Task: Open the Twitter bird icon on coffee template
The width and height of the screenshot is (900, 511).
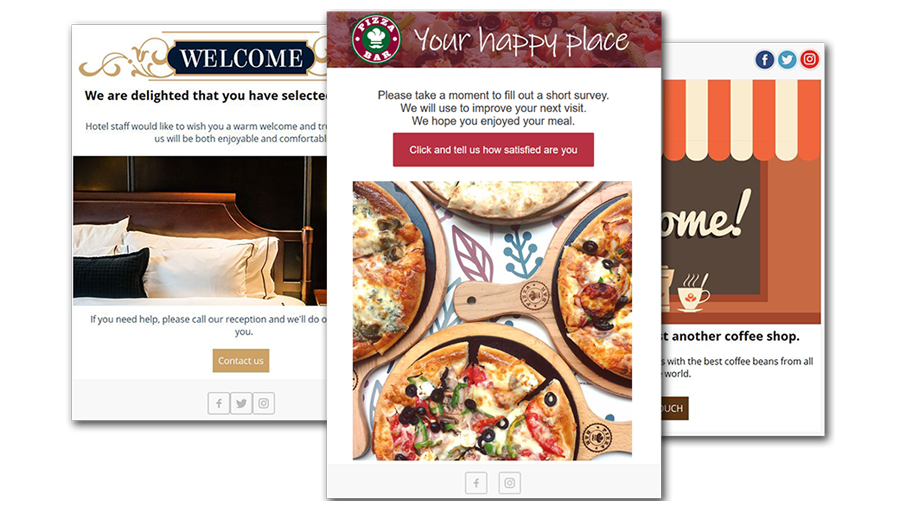Action: (x=787, y=59)
